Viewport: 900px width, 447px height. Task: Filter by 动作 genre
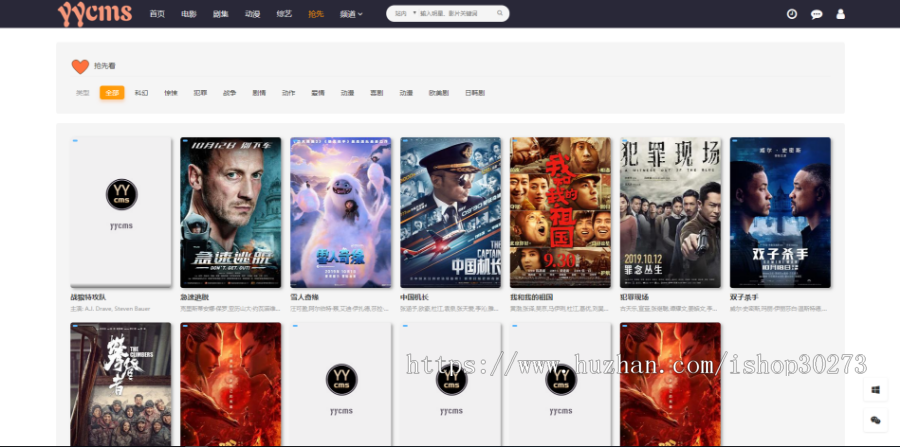(x=288, y=92)
